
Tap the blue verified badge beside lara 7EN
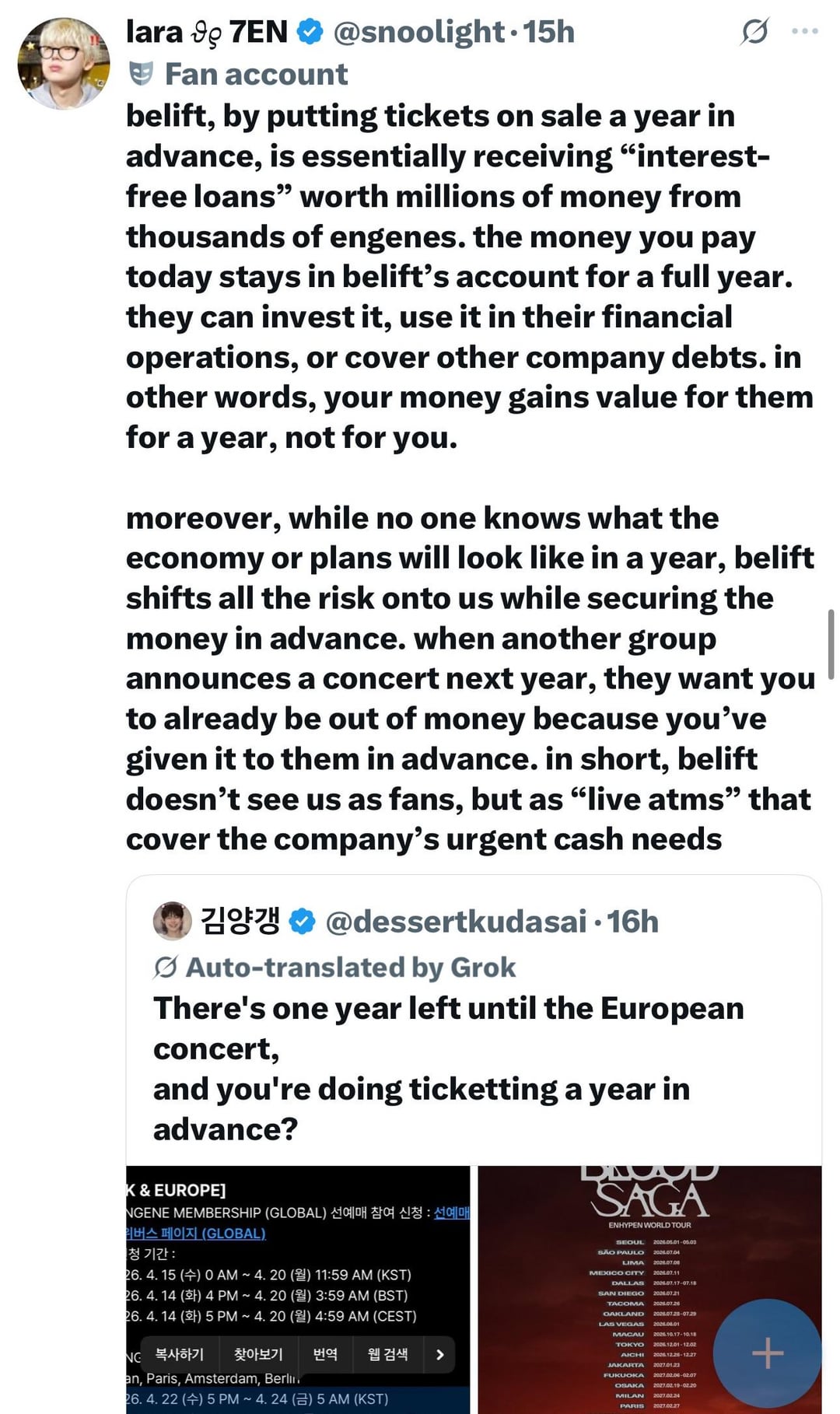point(310,32)
